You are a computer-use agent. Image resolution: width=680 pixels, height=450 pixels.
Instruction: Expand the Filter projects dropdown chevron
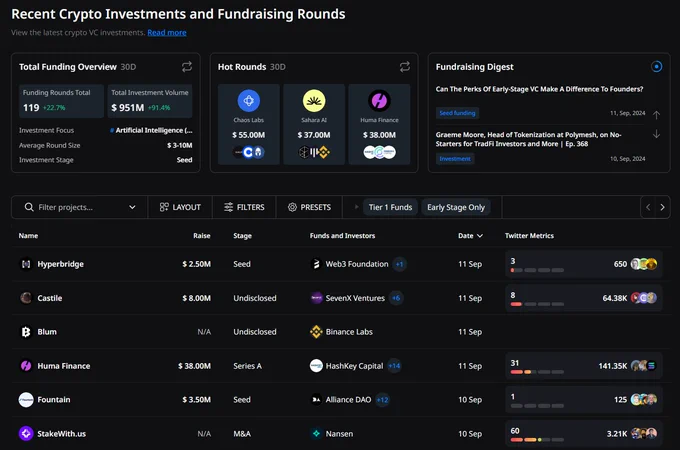pos(132,207)
